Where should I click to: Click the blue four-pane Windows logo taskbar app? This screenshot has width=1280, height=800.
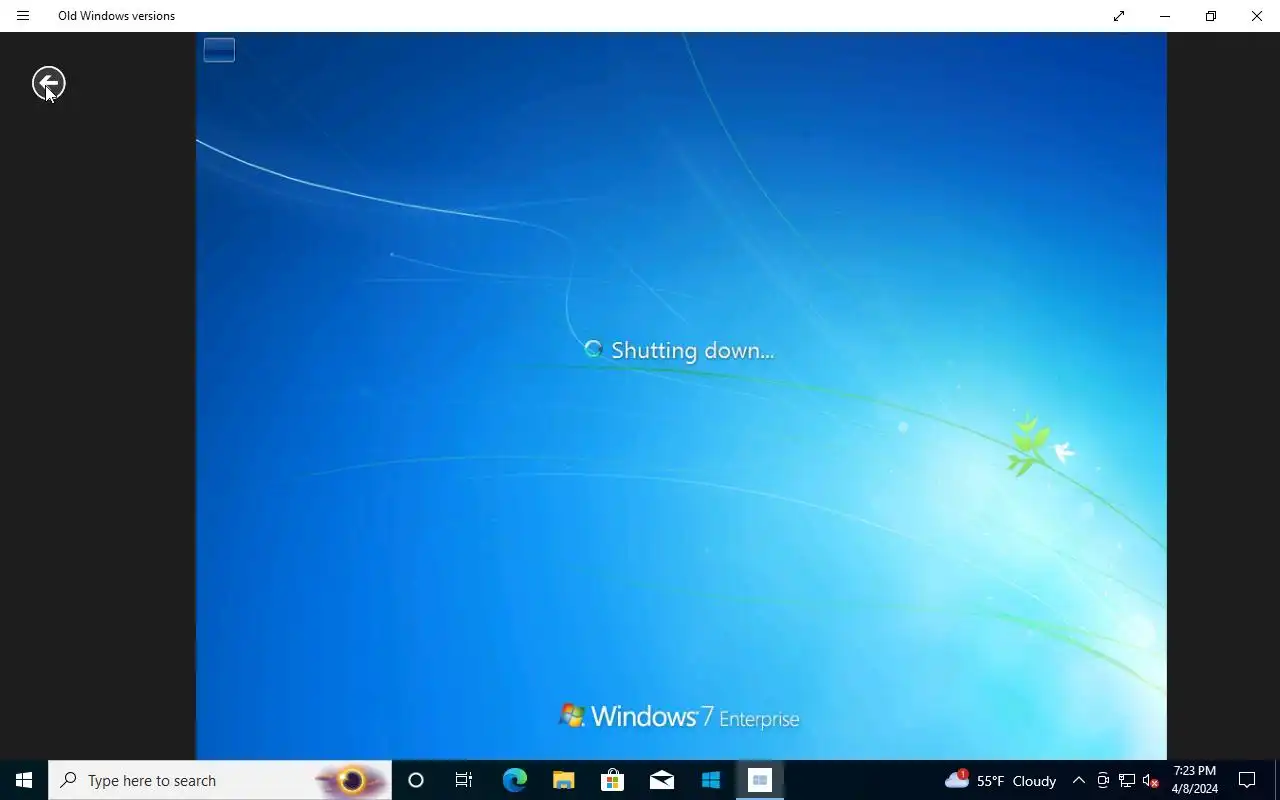pyautogui.click(x=710, y=780)
